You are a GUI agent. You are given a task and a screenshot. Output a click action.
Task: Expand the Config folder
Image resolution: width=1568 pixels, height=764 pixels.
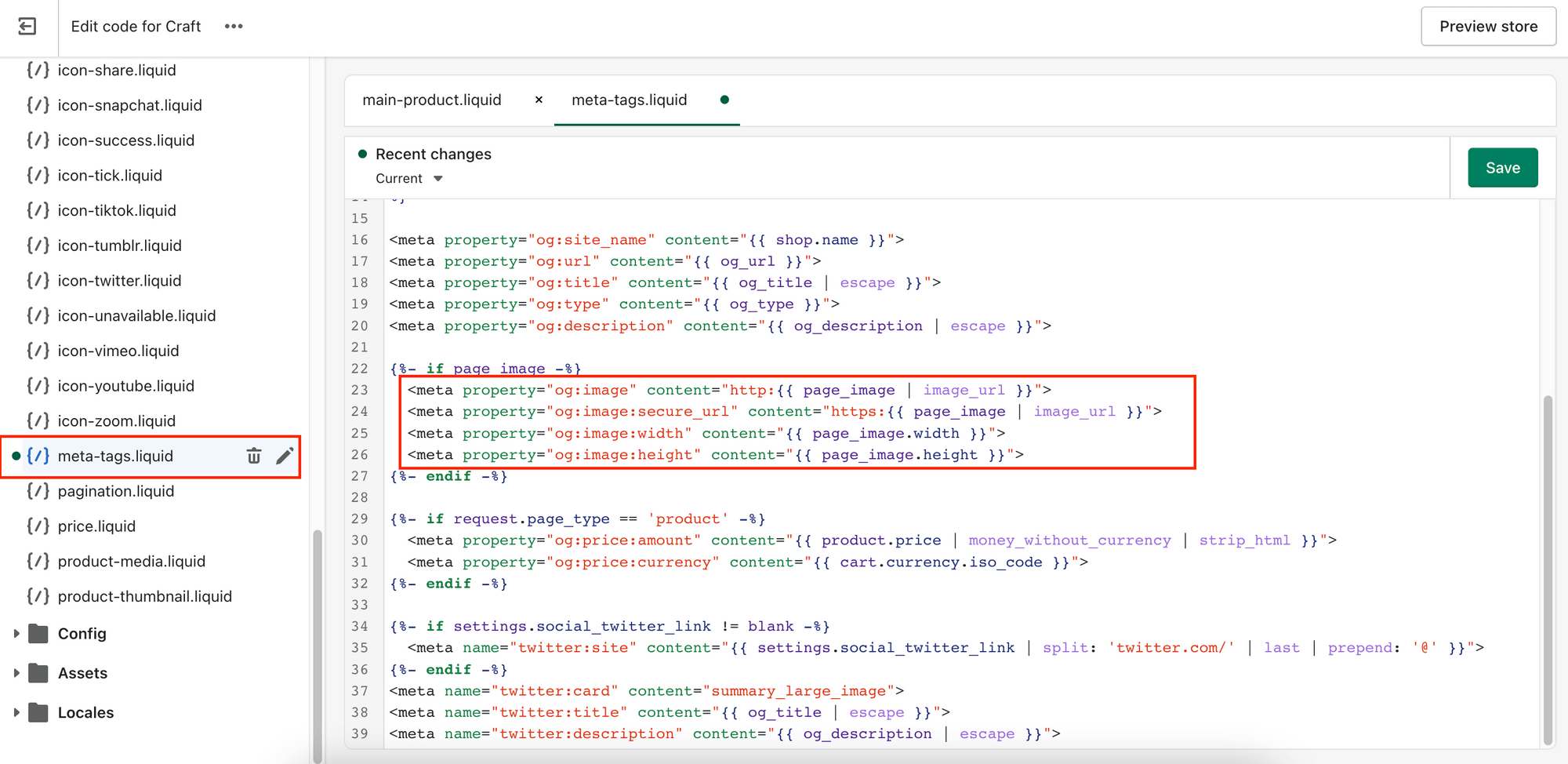click(x=17, y=633)
